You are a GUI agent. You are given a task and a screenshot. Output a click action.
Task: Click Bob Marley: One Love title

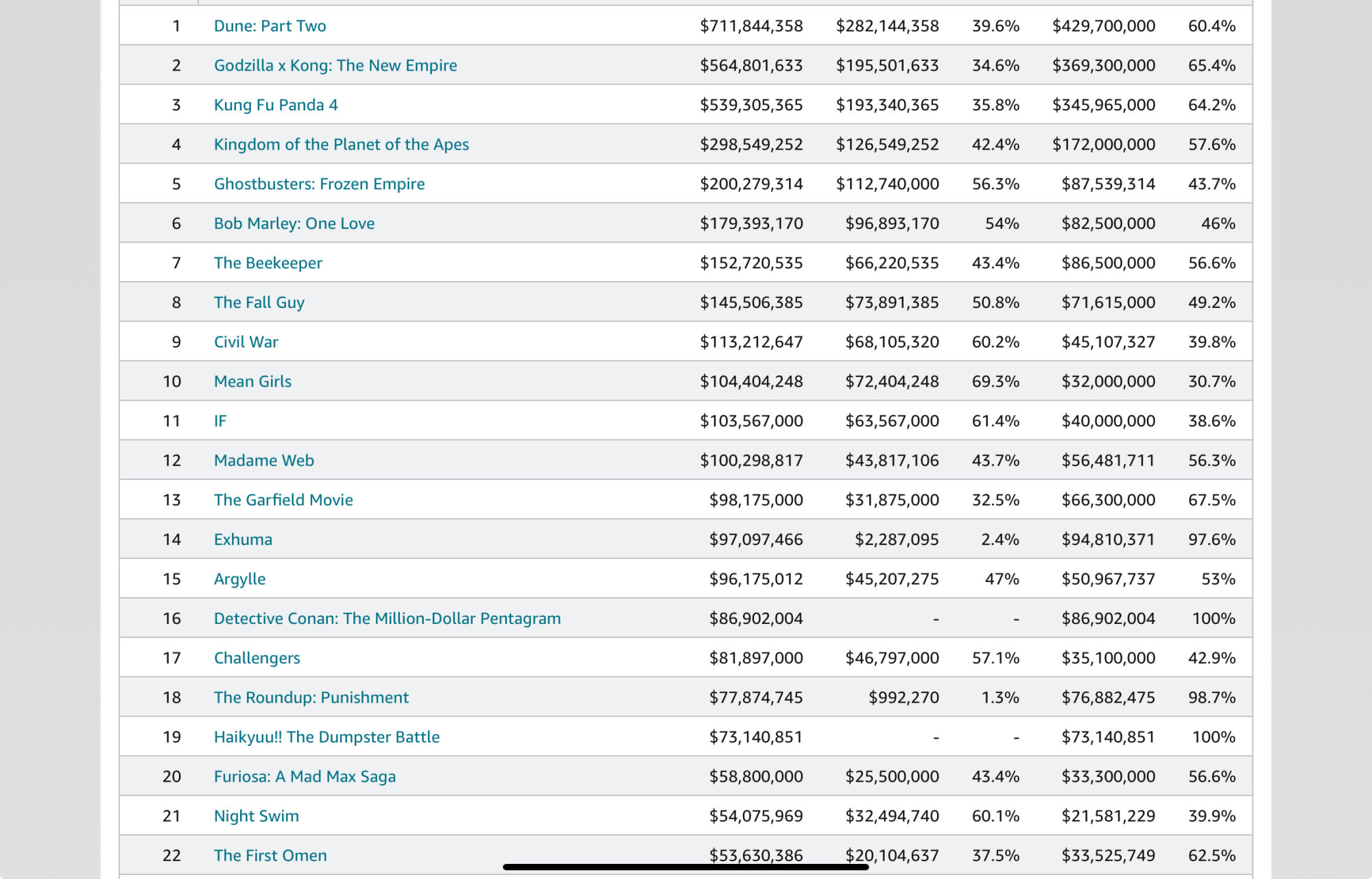coord(294,224)
